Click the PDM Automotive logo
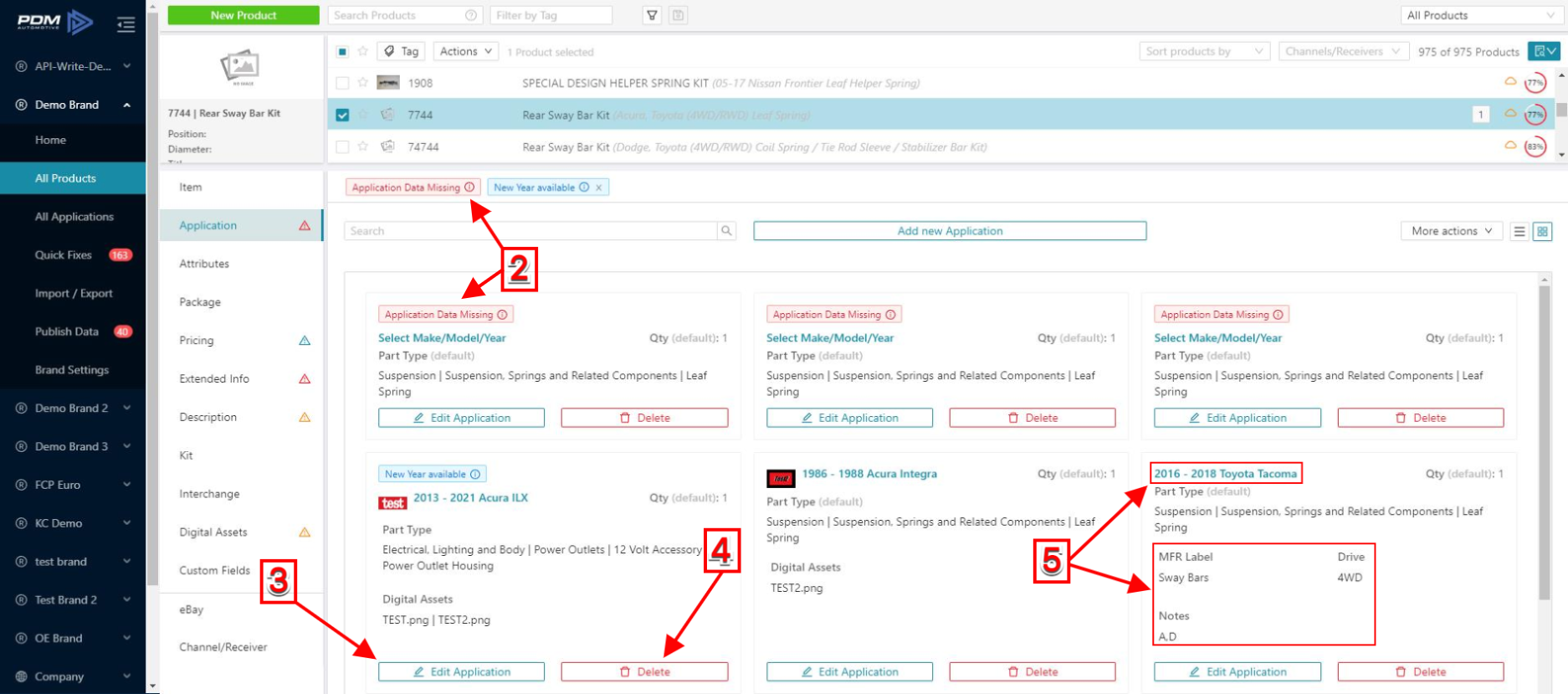This screenshot has height=694, width=1568. pyautogui.click(x=55, y=22)
